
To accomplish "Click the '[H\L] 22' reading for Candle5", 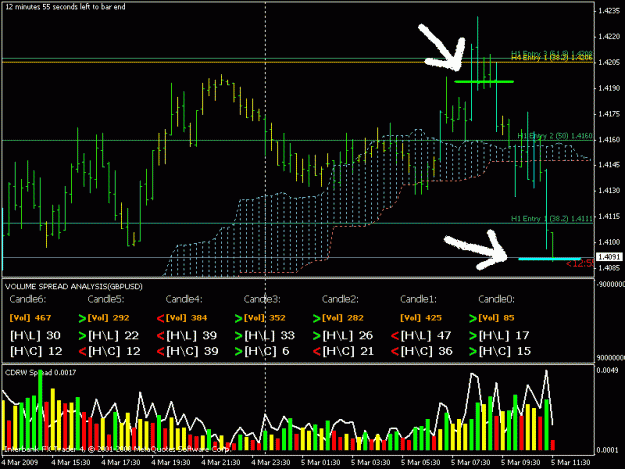I will point(114,336).
